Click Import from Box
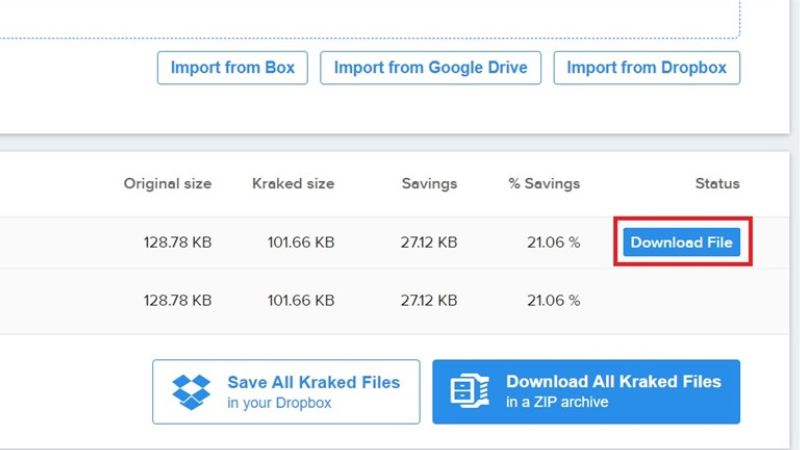 [233, 67]
